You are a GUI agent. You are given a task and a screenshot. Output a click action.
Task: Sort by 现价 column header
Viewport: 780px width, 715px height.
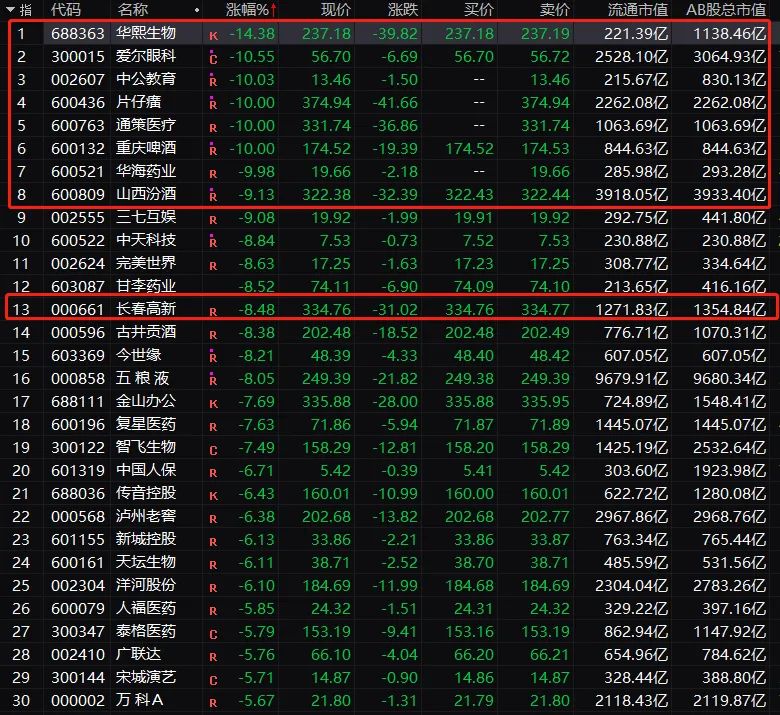coord(335,10)
